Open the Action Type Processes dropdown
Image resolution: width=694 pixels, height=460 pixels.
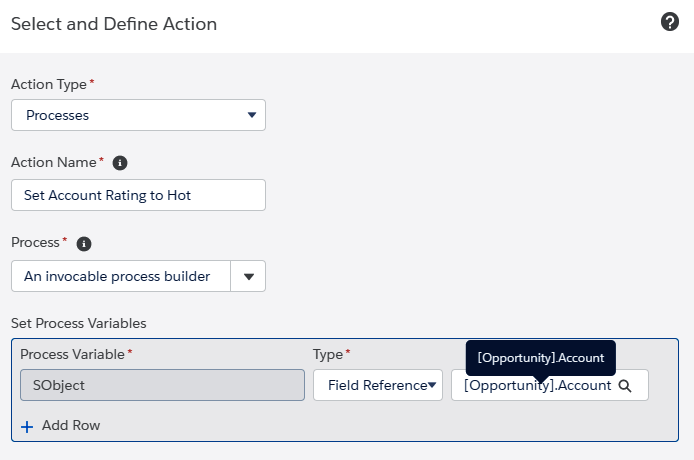tap(139, 115)
